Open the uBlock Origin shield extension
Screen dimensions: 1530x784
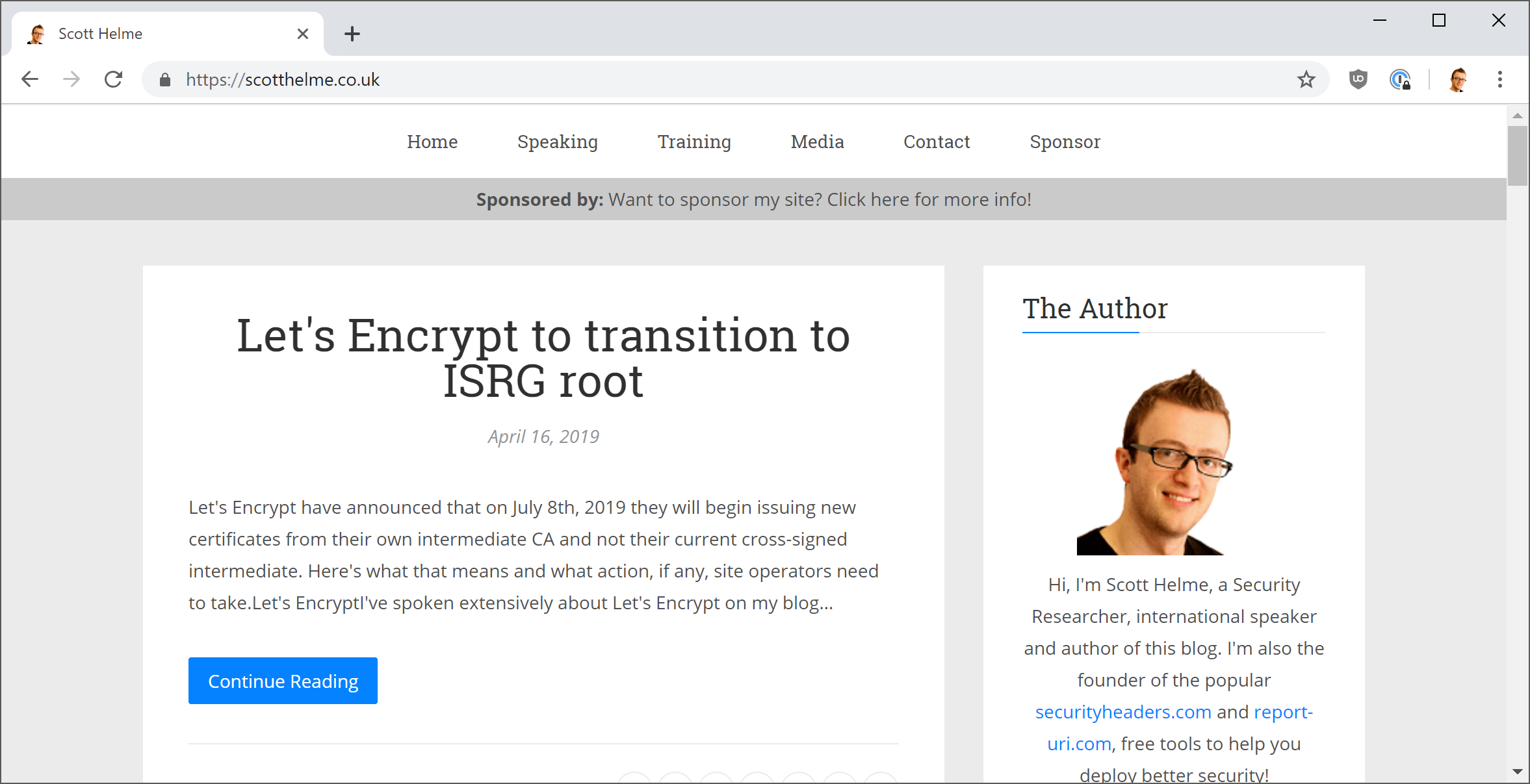[1358, 79]
